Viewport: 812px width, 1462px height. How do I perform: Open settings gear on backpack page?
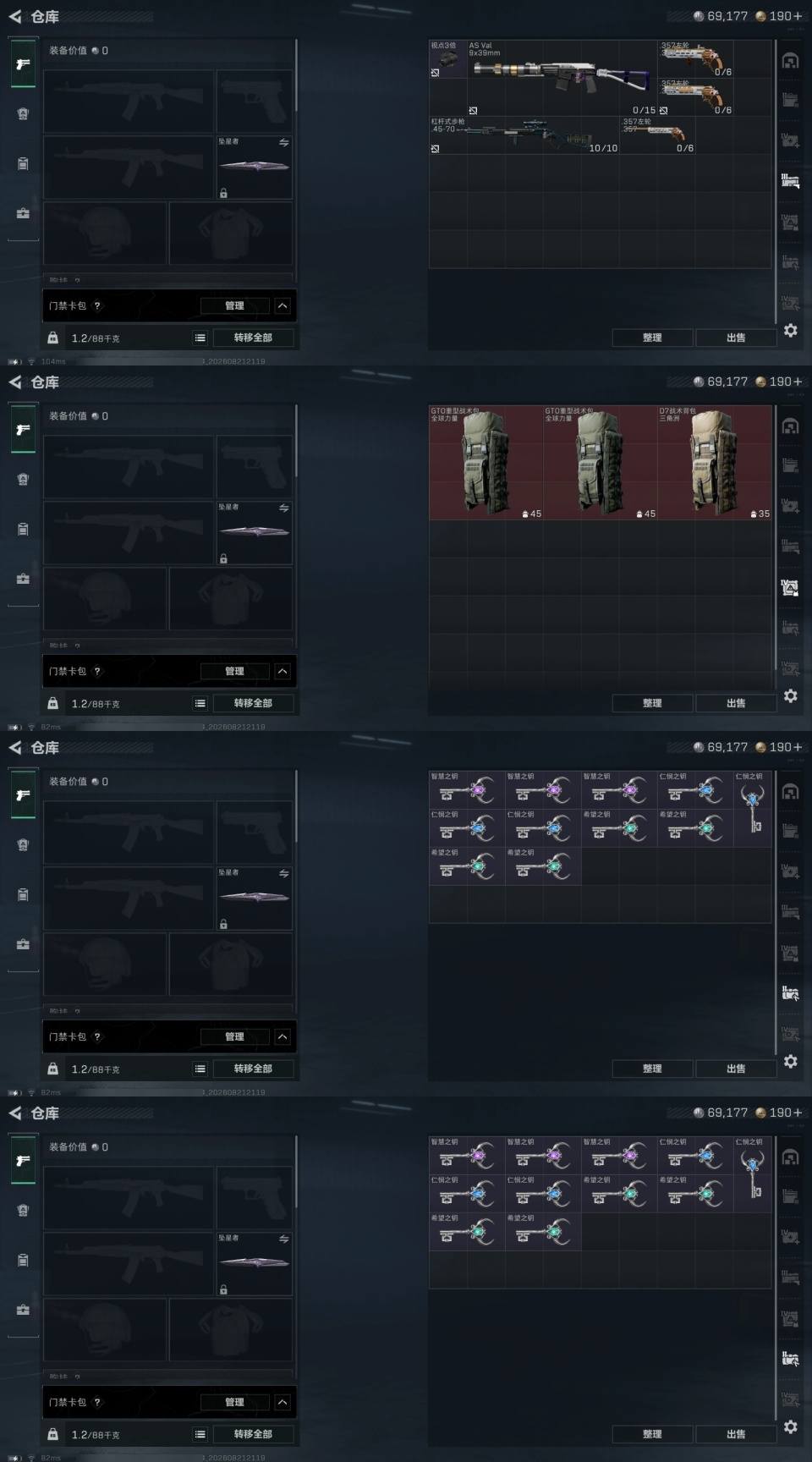790,695
